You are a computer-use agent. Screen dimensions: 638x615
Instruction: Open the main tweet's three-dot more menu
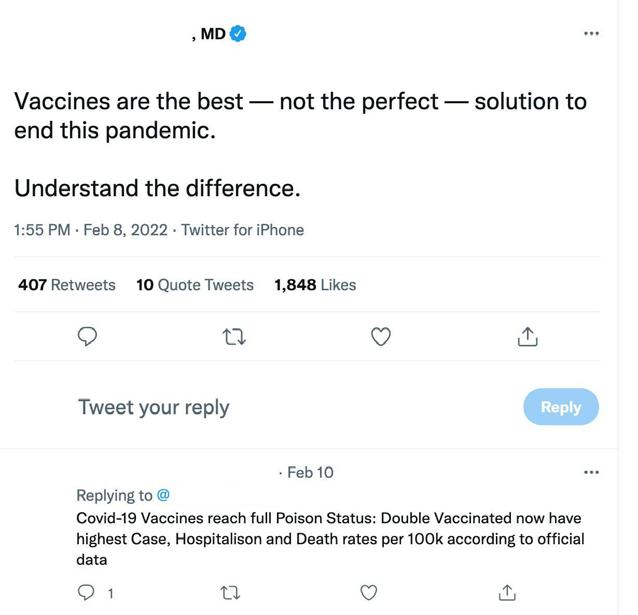591,33
